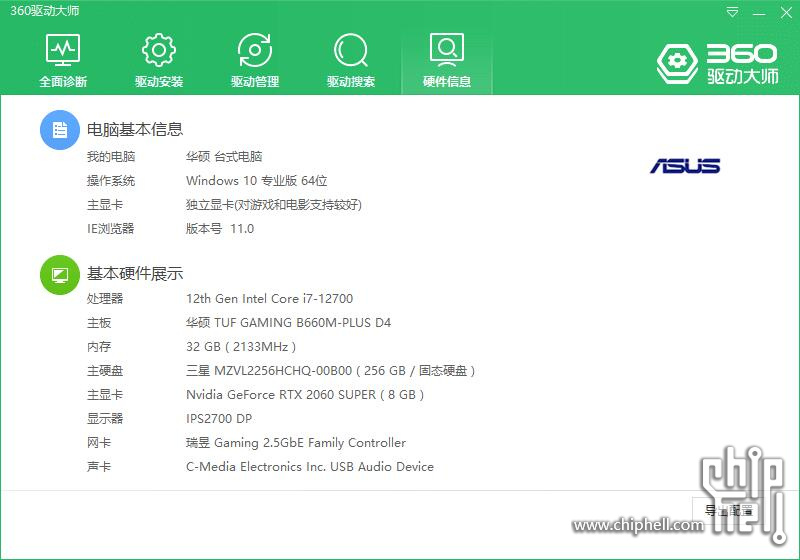The width and height of the screenshot is (800, 560).
Task: Click 瑞昱 Gaming 2.5GbE Family Controller text
Action: [296, 443]
